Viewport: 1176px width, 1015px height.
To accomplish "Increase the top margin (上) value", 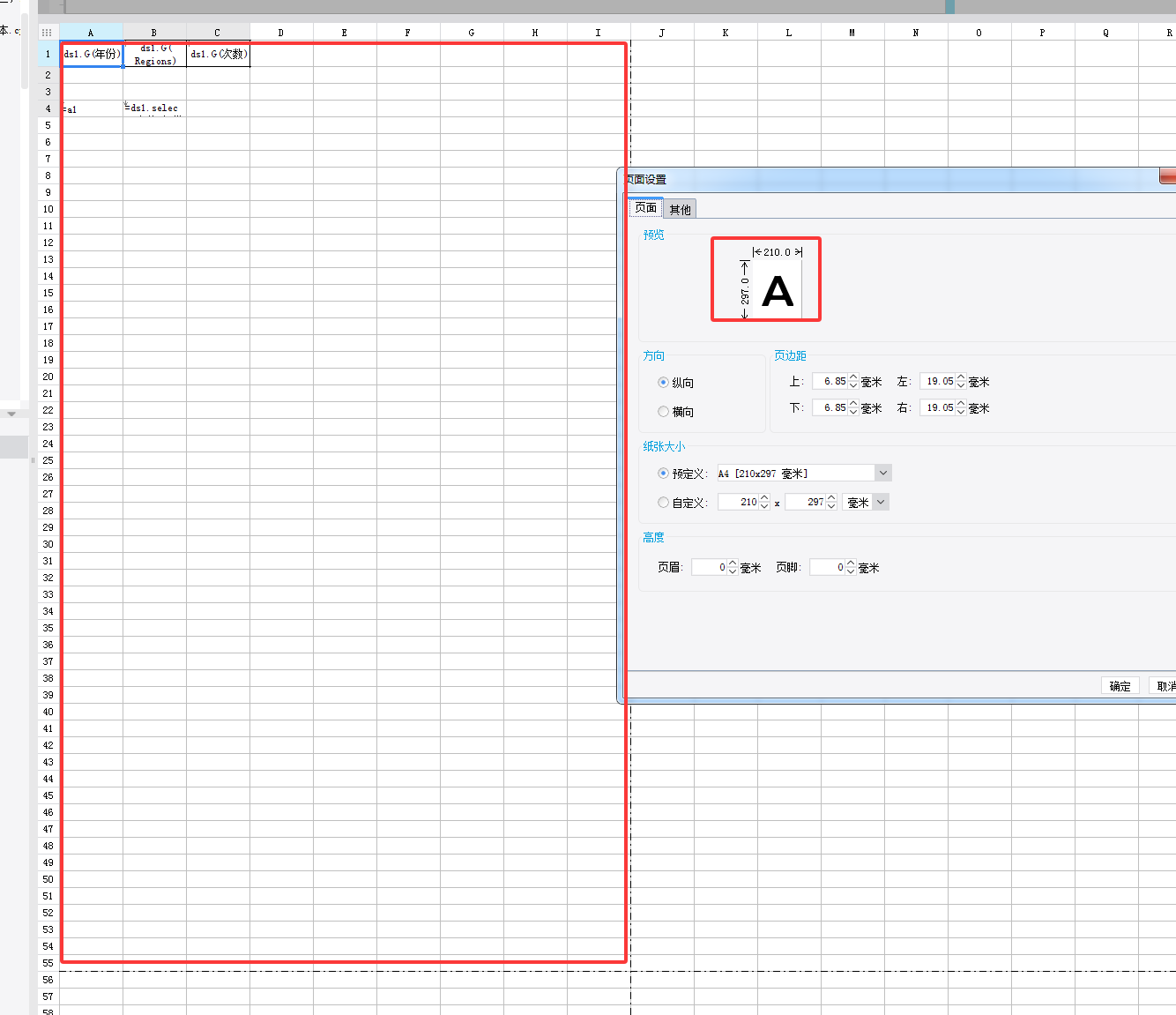I will (853, 377).
